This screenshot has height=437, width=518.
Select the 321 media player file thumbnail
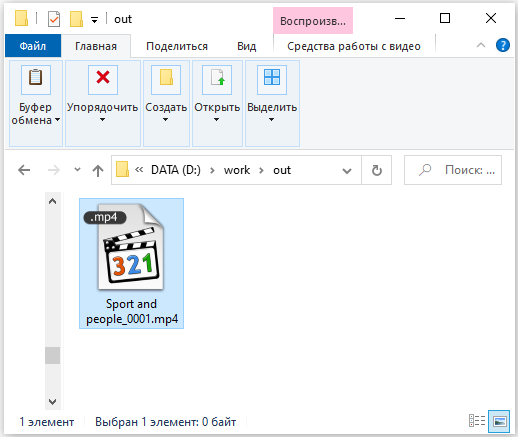point(131,247)
